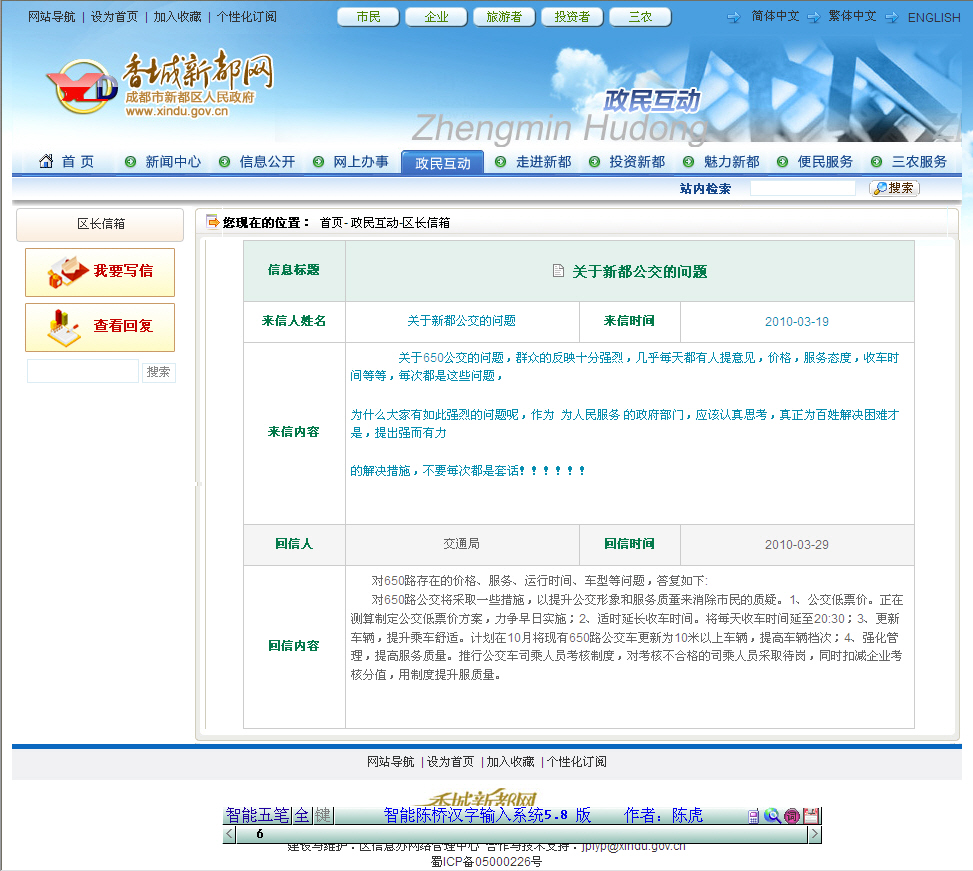
Task: Click the 搜索 button next to 站内检索
Action: (x=894, y=188)
